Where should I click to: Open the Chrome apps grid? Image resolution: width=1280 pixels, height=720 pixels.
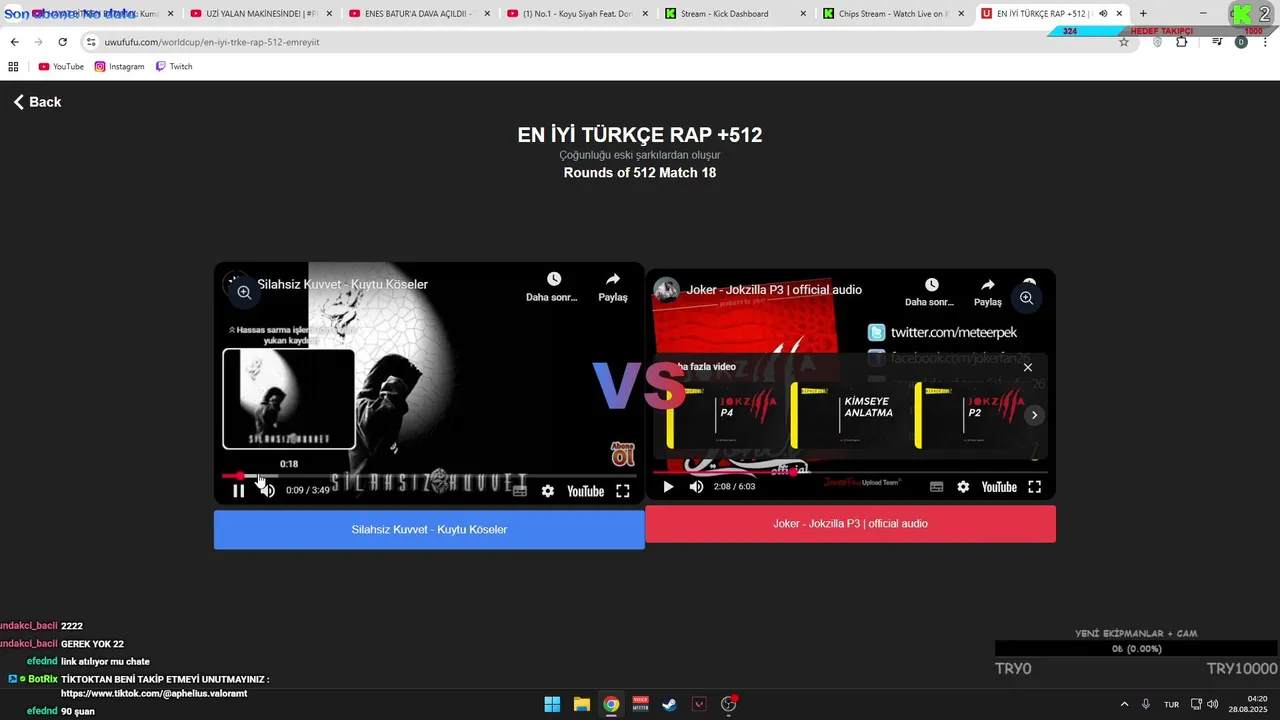13,66
